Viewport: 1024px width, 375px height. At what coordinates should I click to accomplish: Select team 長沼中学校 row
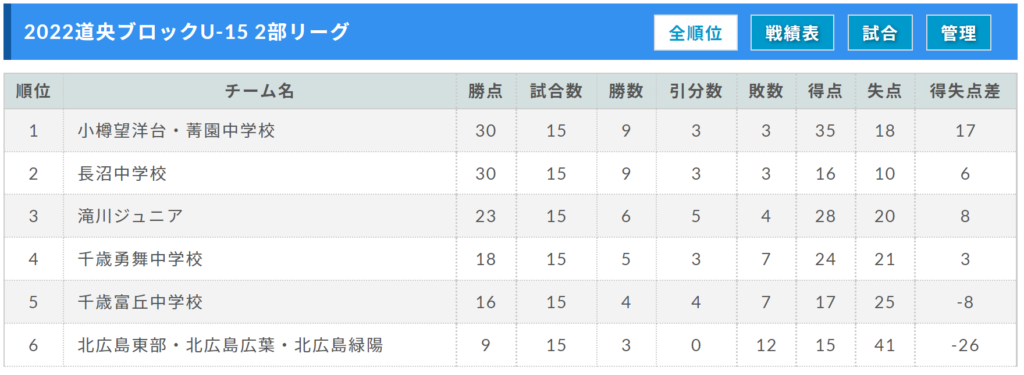pos(510,174)
